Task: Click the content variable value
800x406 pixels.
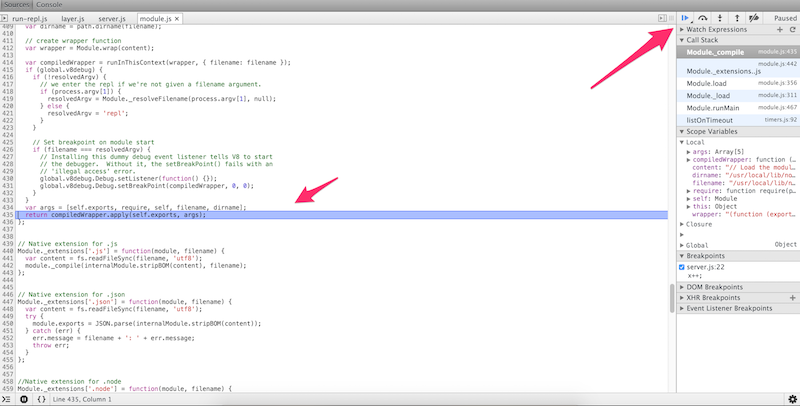Action: (x=760, y=167)
